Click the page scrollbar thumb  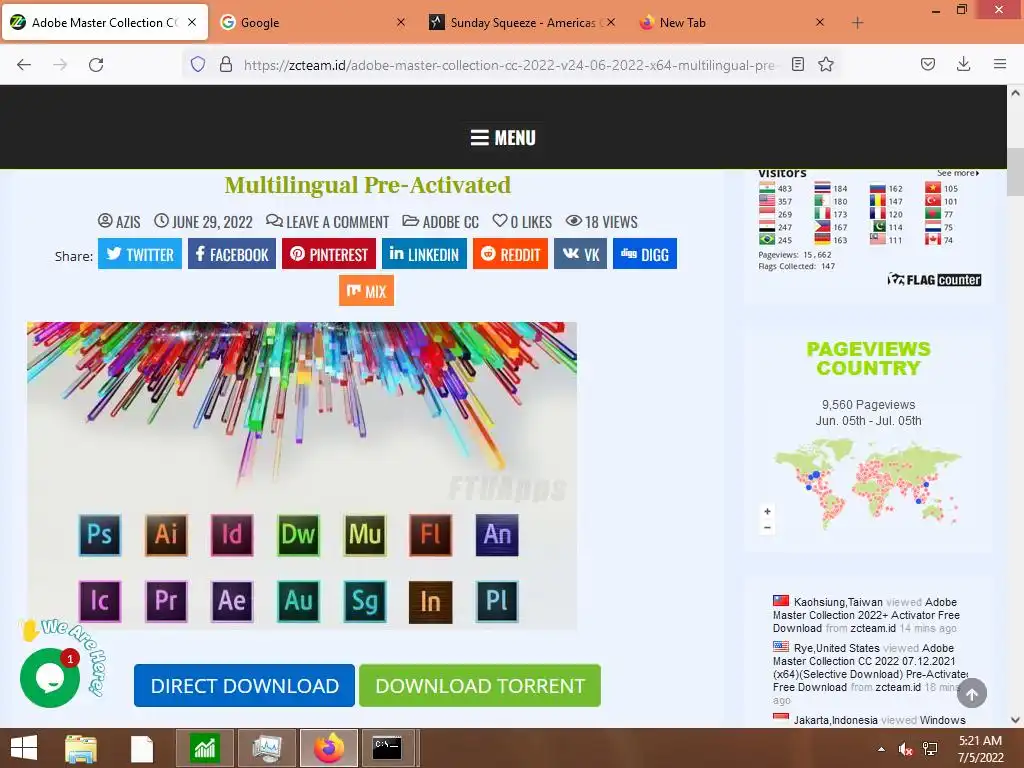point(1015,172)
